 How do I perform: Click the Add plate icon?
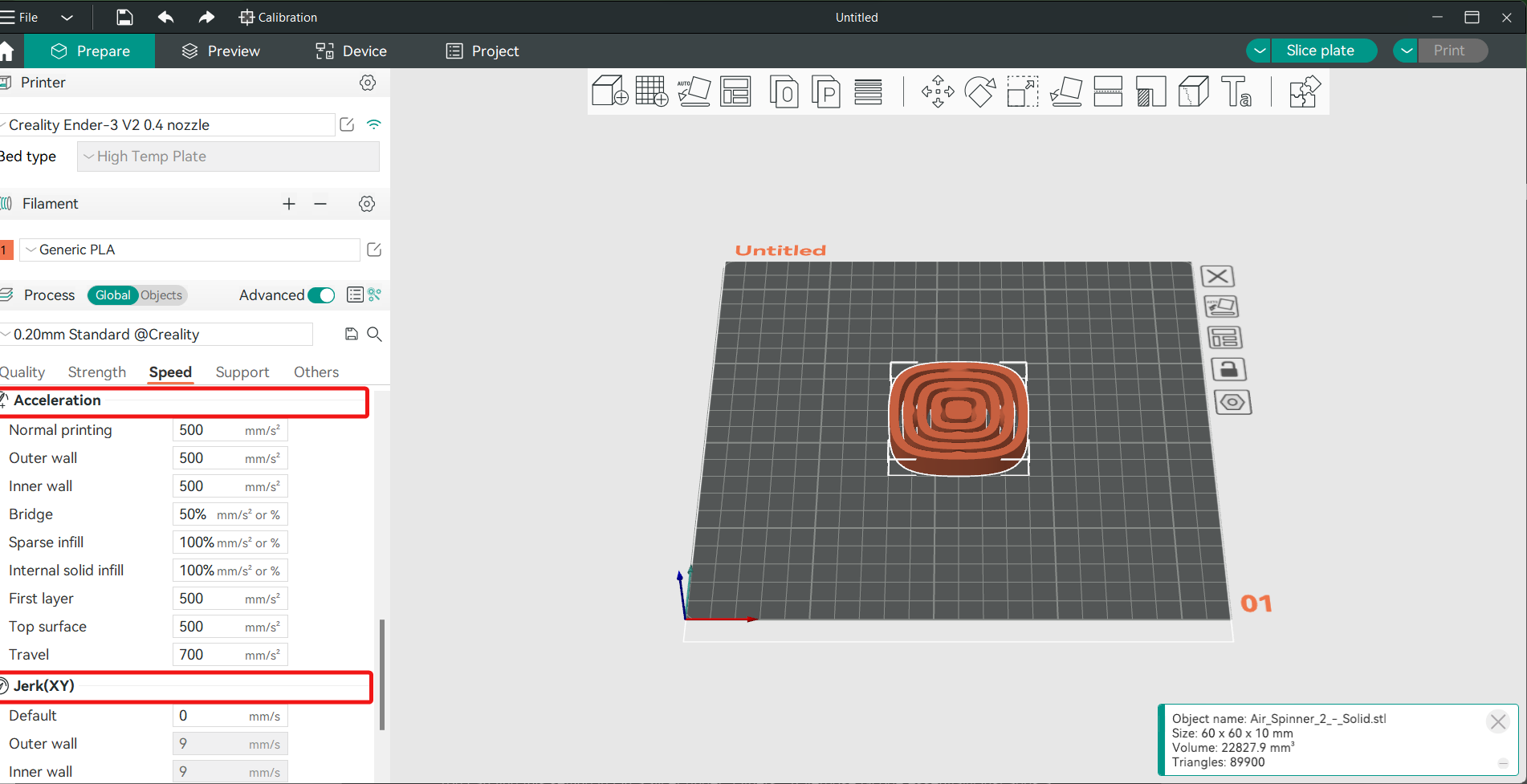652,91
